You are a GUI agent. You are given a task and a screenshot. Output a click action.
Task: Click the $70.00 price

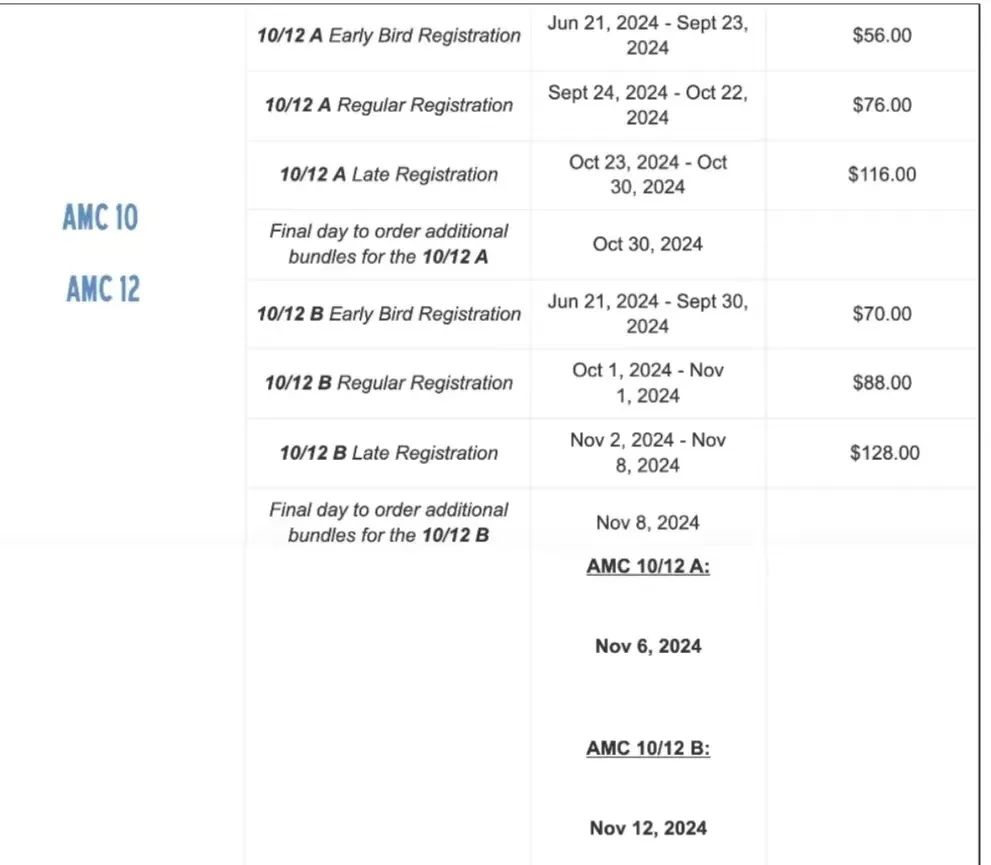tap(882, 314)
